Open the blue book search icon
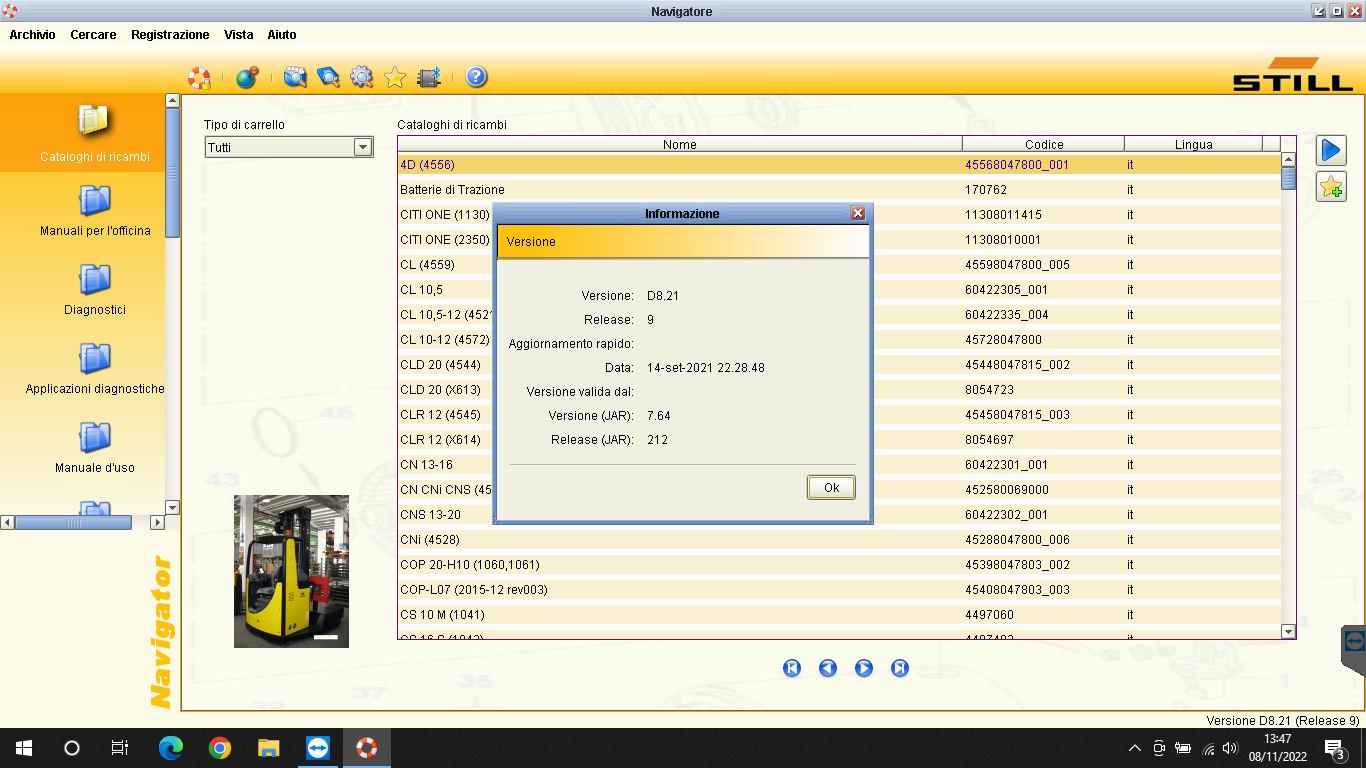The height and width of the screenshot is (768, 1366). [x=328, y=77]
